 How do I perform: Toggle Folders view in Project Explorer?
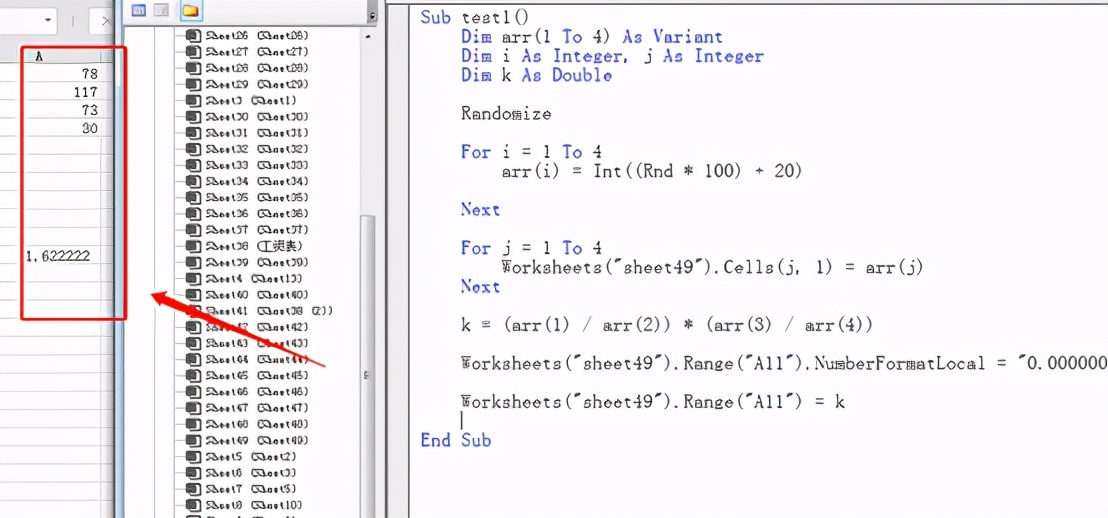[x=189, y=11]
